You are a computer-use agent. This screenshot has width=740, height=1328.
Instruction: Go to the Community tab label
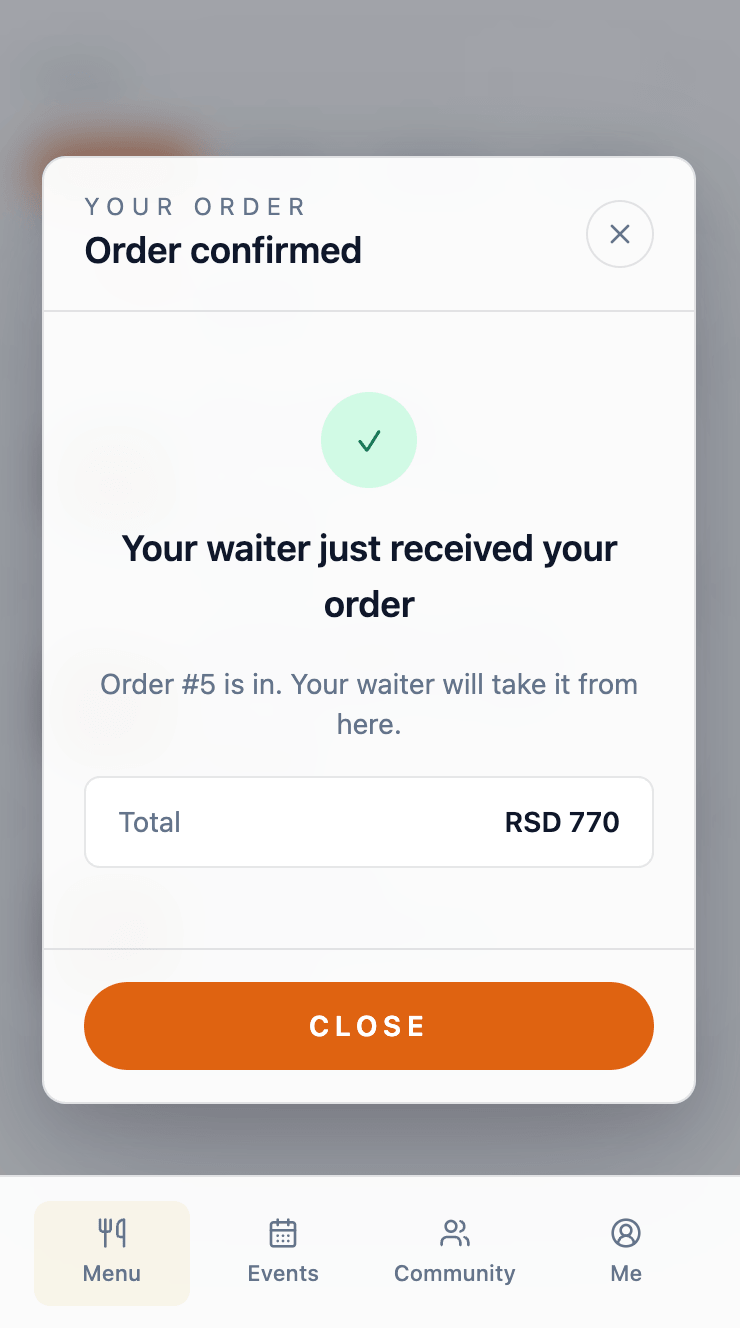point(455,1274)
